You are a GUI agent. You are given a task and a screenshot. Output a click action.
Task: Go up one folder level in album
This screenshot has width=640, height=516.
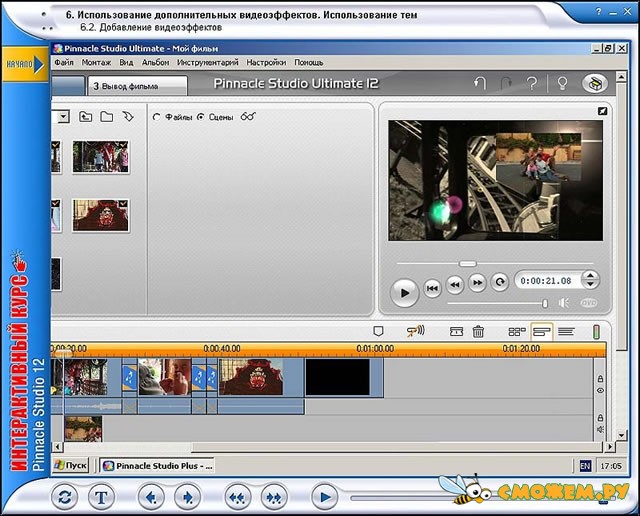tap(85, 117)
